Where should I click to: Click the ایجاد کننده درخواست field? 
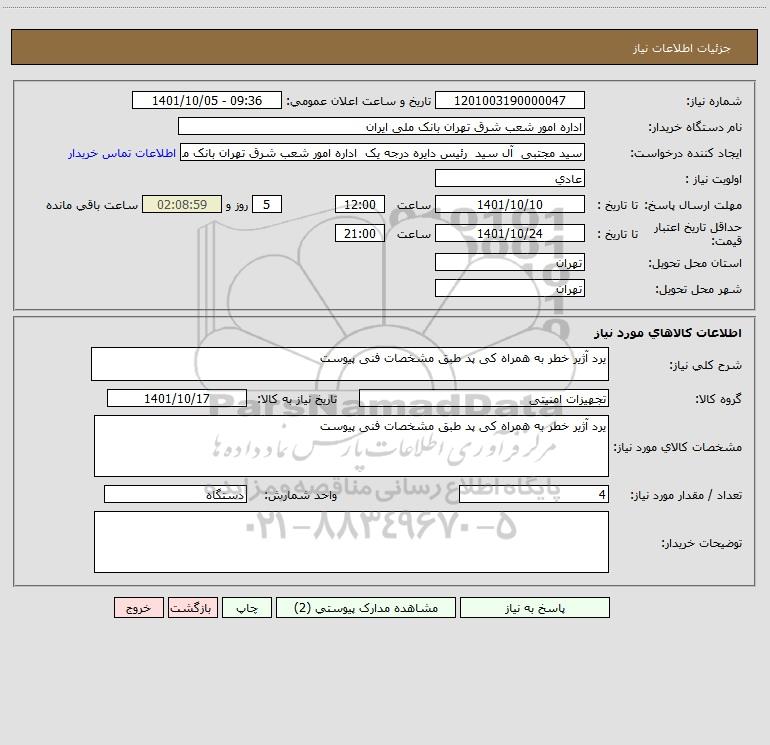click(x=383, y=152)
